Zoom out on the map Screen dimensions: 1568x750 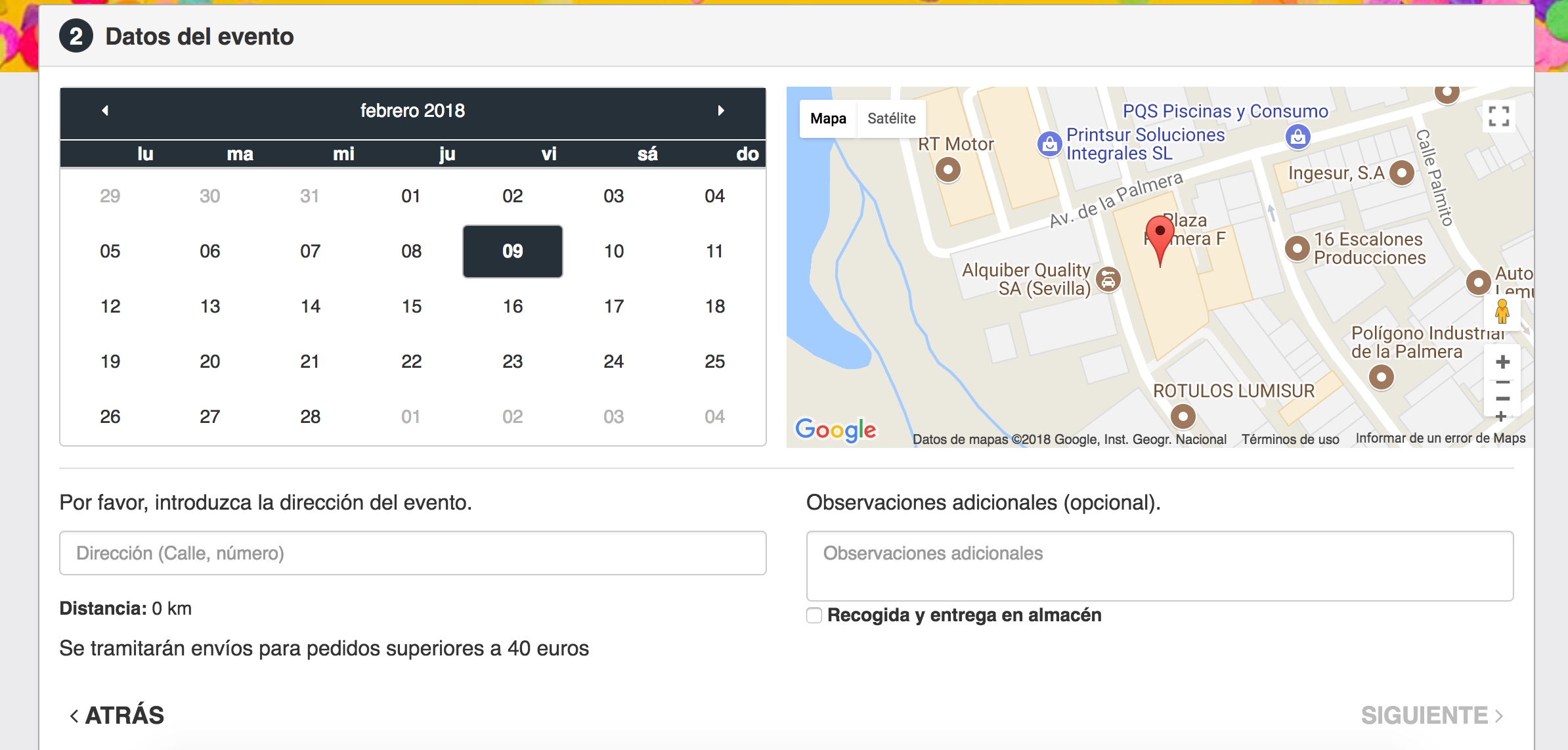coord(1502,398)
